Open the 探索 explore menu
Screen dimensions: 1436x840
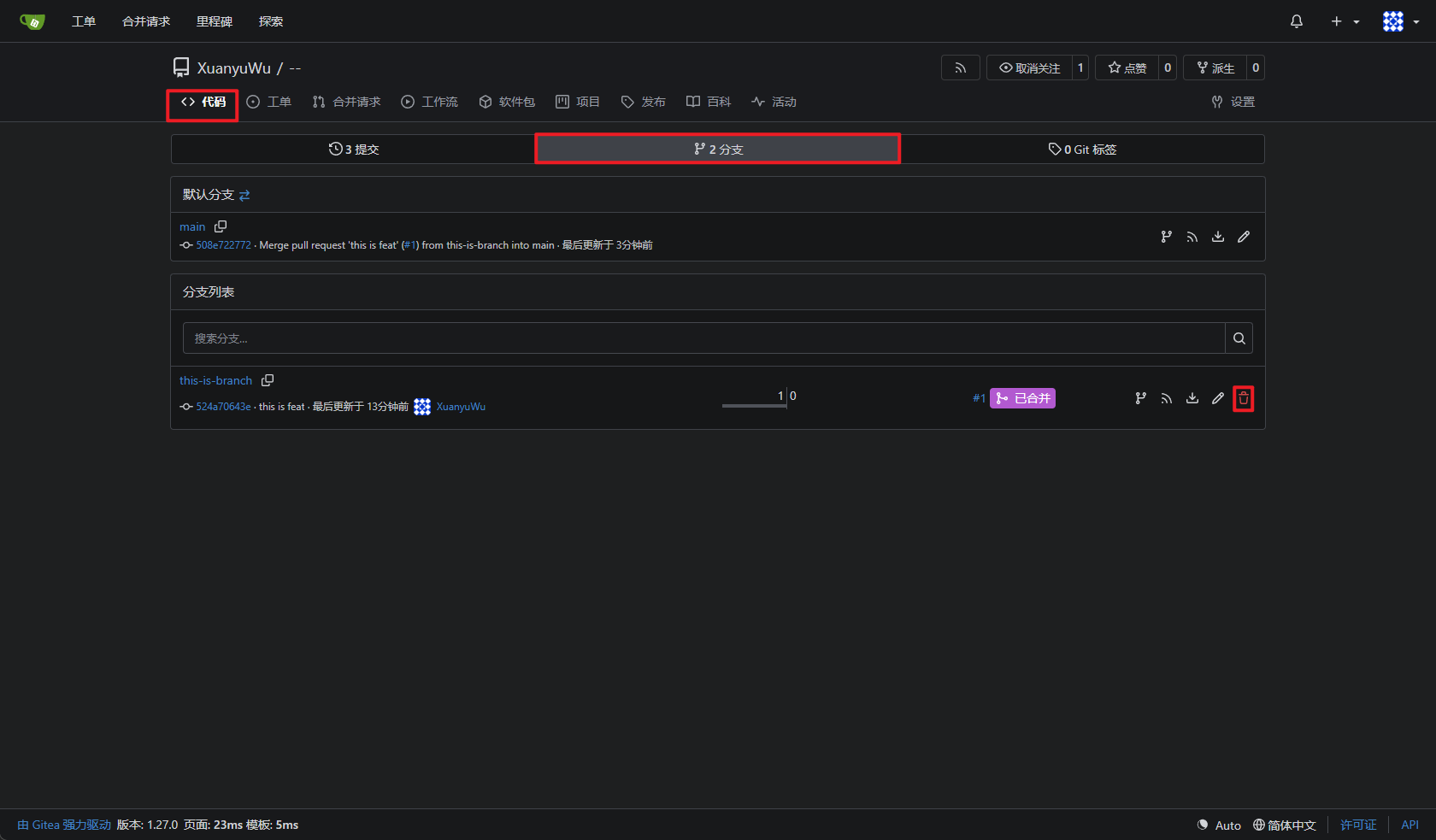(x=271, y=21)
